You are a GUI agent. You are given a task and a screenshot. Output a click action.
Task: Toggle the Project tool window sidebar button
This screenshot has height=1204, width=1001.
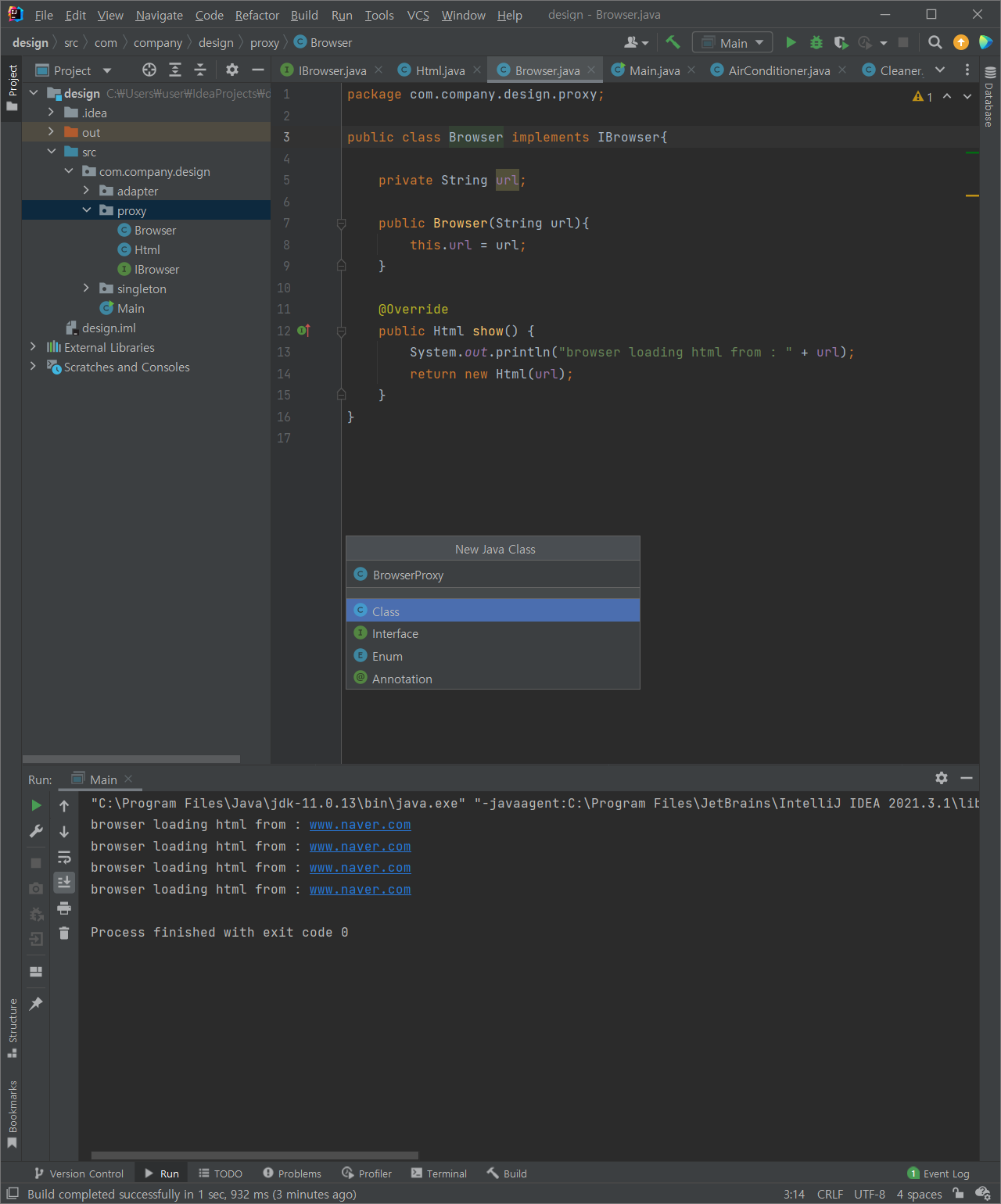click(x=12, y=88)
